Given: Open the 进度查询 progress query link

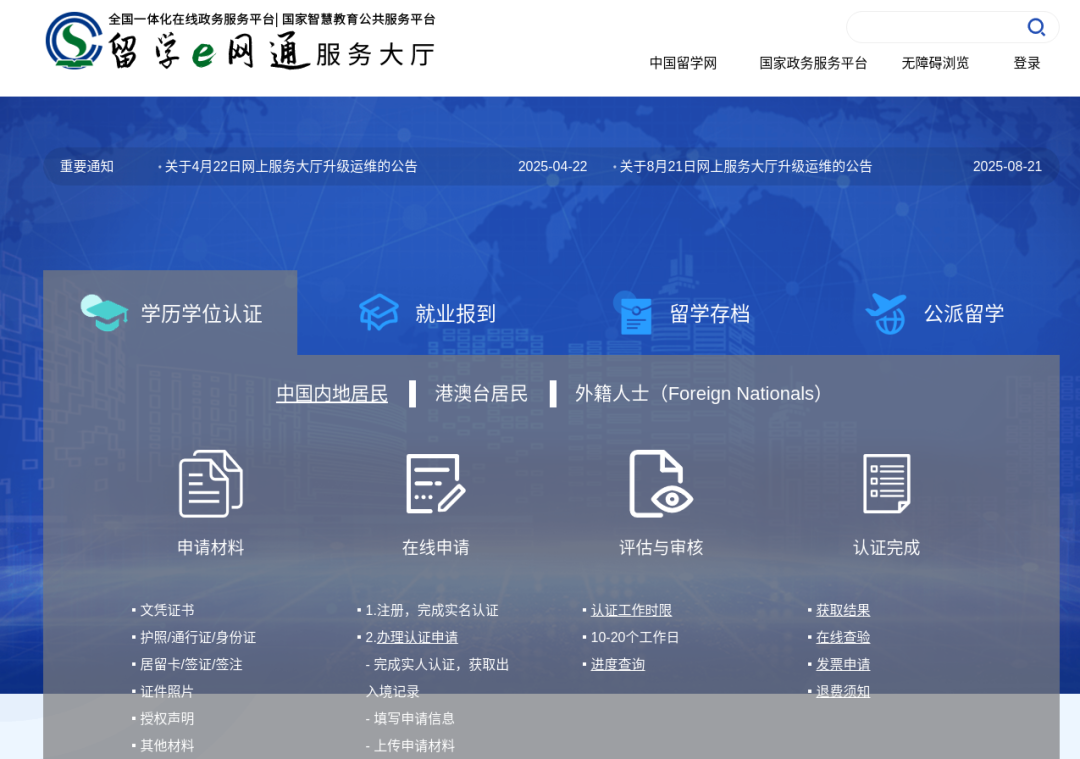Looking at the screenshot, I should (x=618, y=664).
